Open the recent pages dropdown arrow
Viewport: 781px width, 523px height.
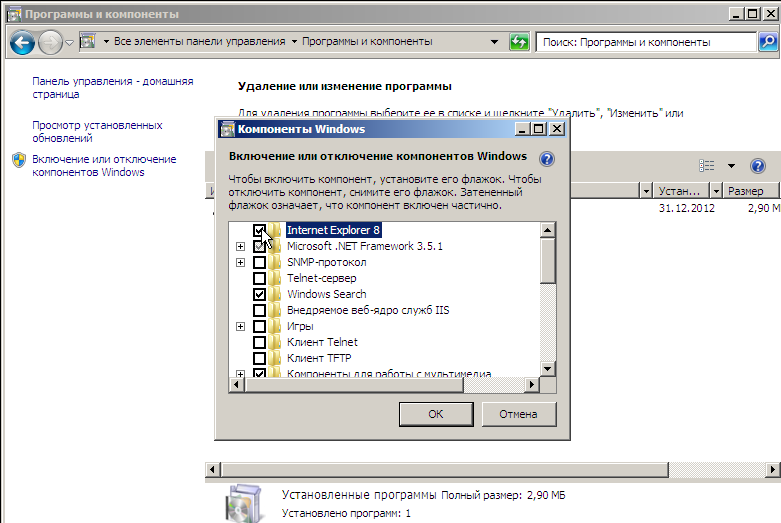pos(70,43)
